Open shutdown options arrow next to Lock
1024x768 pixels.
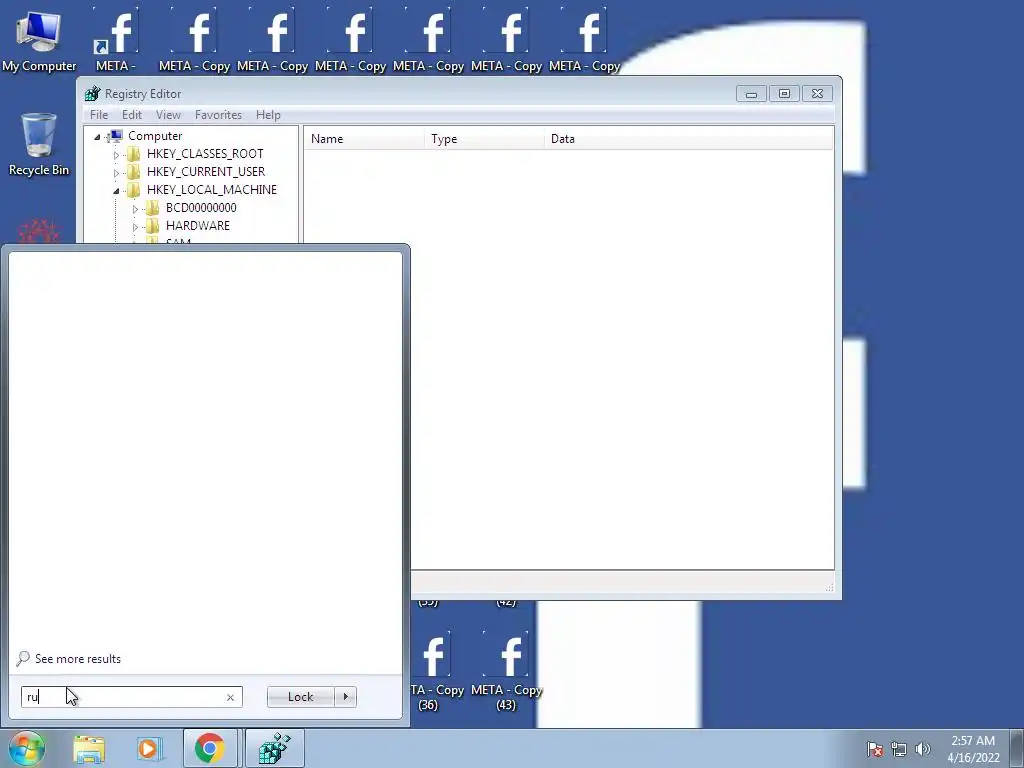[345, 697]
